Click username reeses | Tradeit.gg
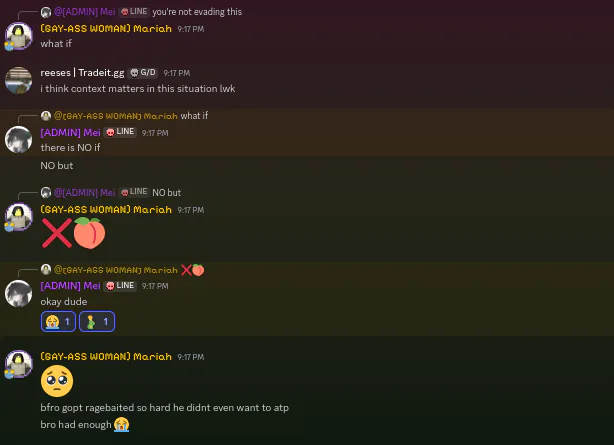This screenshot has height=445, width=614. tap(82, 73)
